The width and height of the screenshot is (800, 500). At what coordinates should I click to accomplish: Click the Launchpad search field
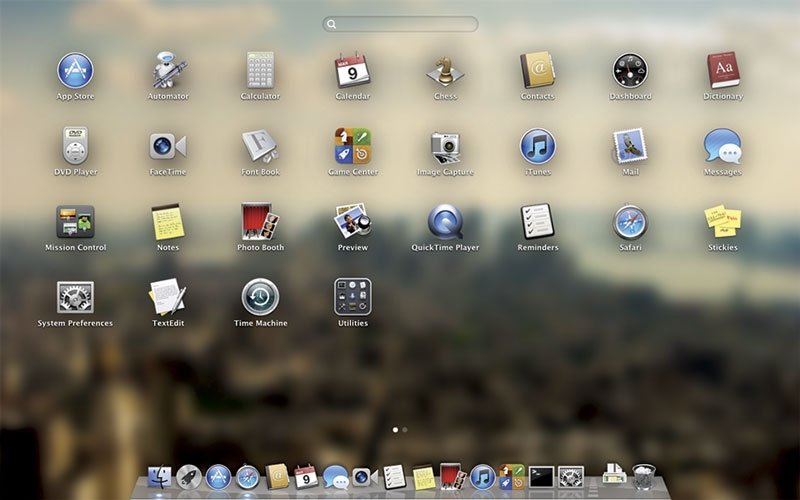[x=401, y=24]
